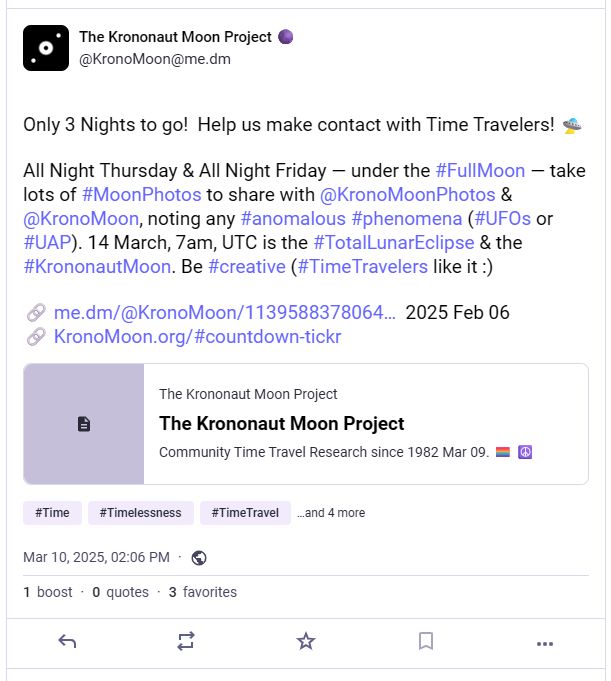Open the #FullMoon hashtag link
The width and height of the screenshot is (611, 681).
coord(480,170)
